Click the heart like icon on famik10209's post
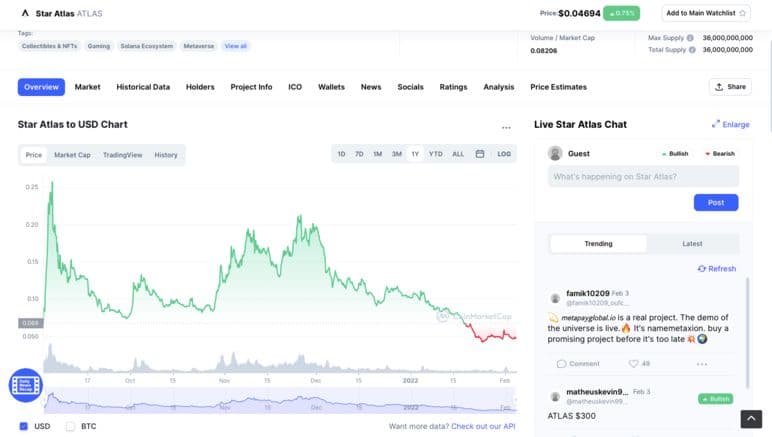The image size is (772, 437). [x=630, y=363]
